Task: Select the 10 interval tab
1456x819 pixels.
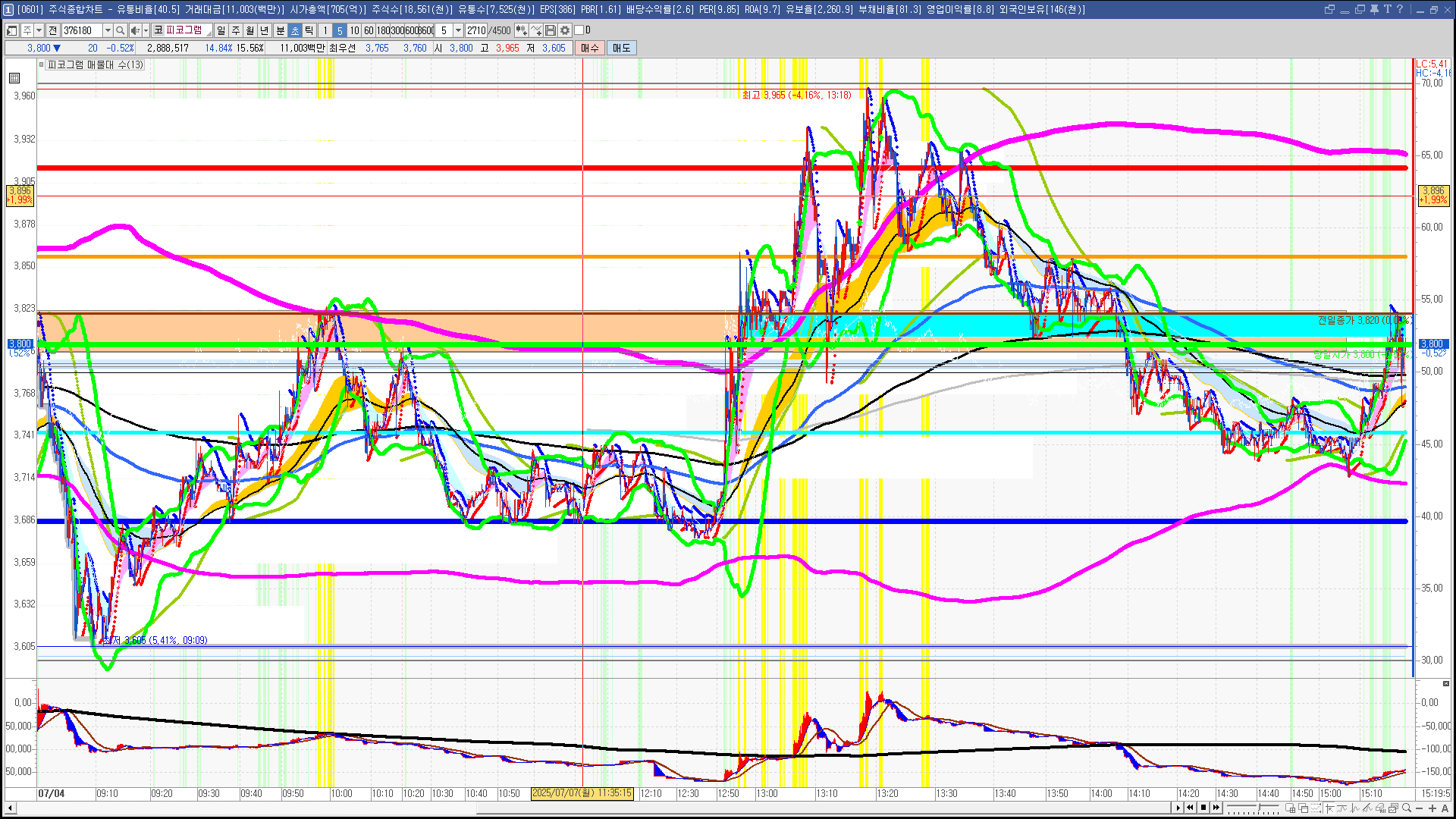Action: tap(354, 30)
